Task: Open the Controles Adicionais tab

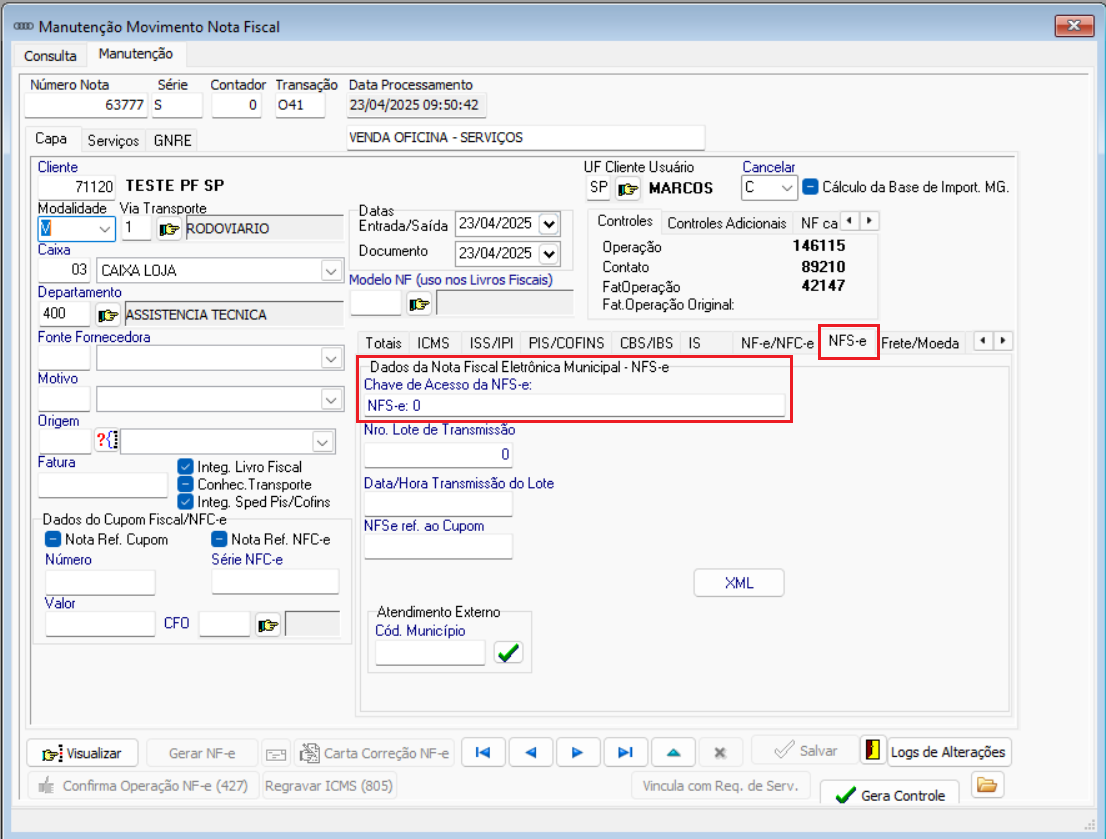Action: point(727,223)
